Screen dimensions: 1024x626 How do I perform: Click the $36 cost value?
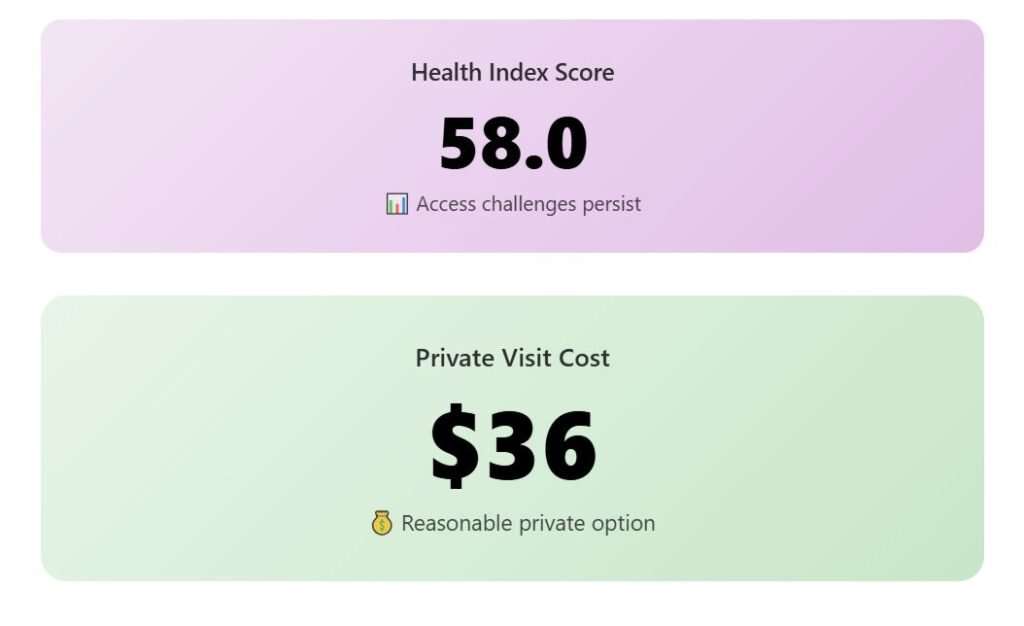[x=512, y=445]
